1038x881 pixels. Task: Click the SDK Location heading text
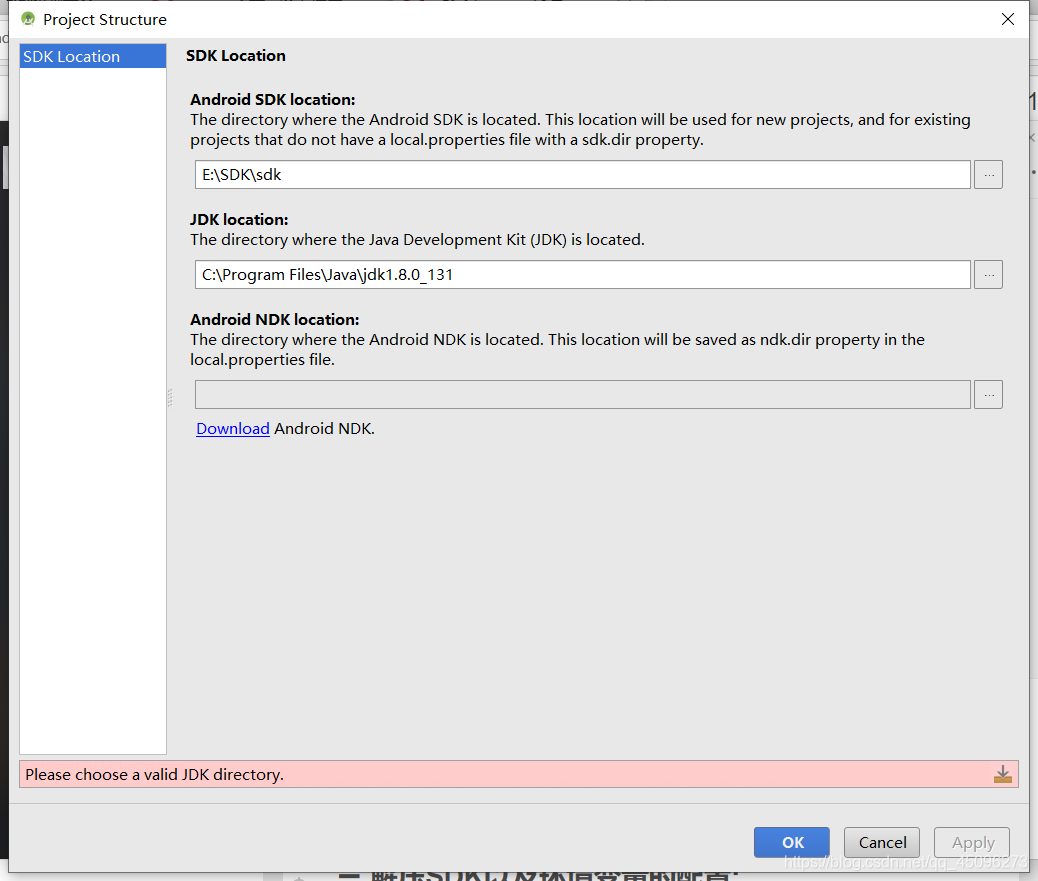[236, 56]
